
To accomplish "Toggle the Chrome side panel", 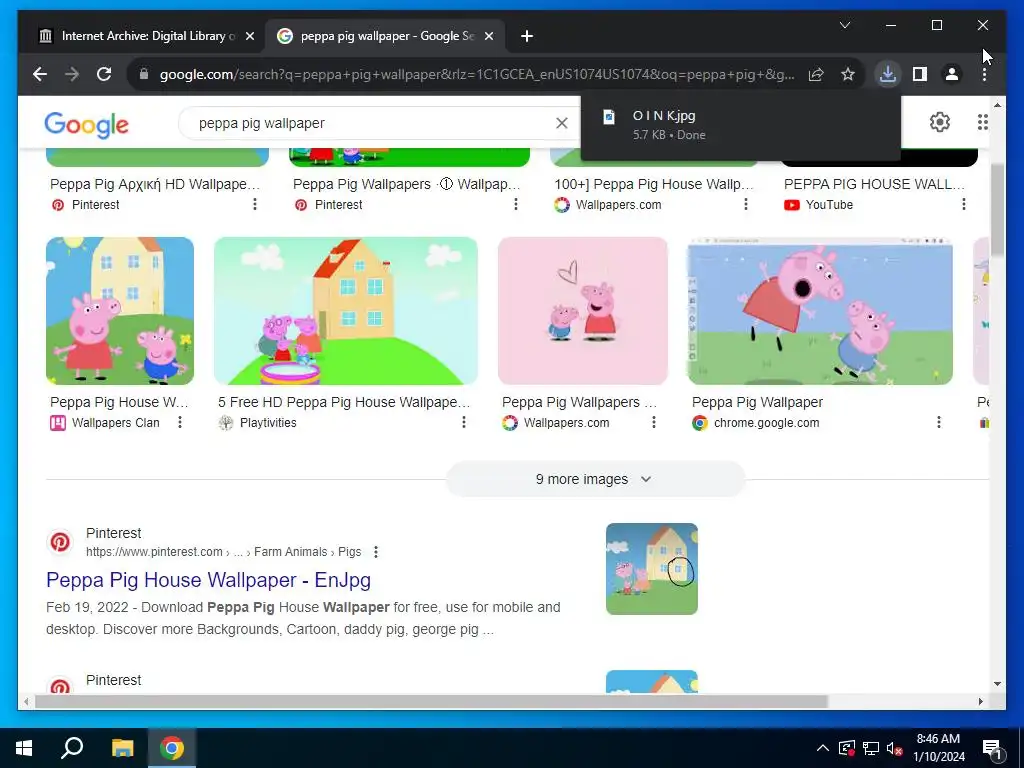I will (920, 74).
